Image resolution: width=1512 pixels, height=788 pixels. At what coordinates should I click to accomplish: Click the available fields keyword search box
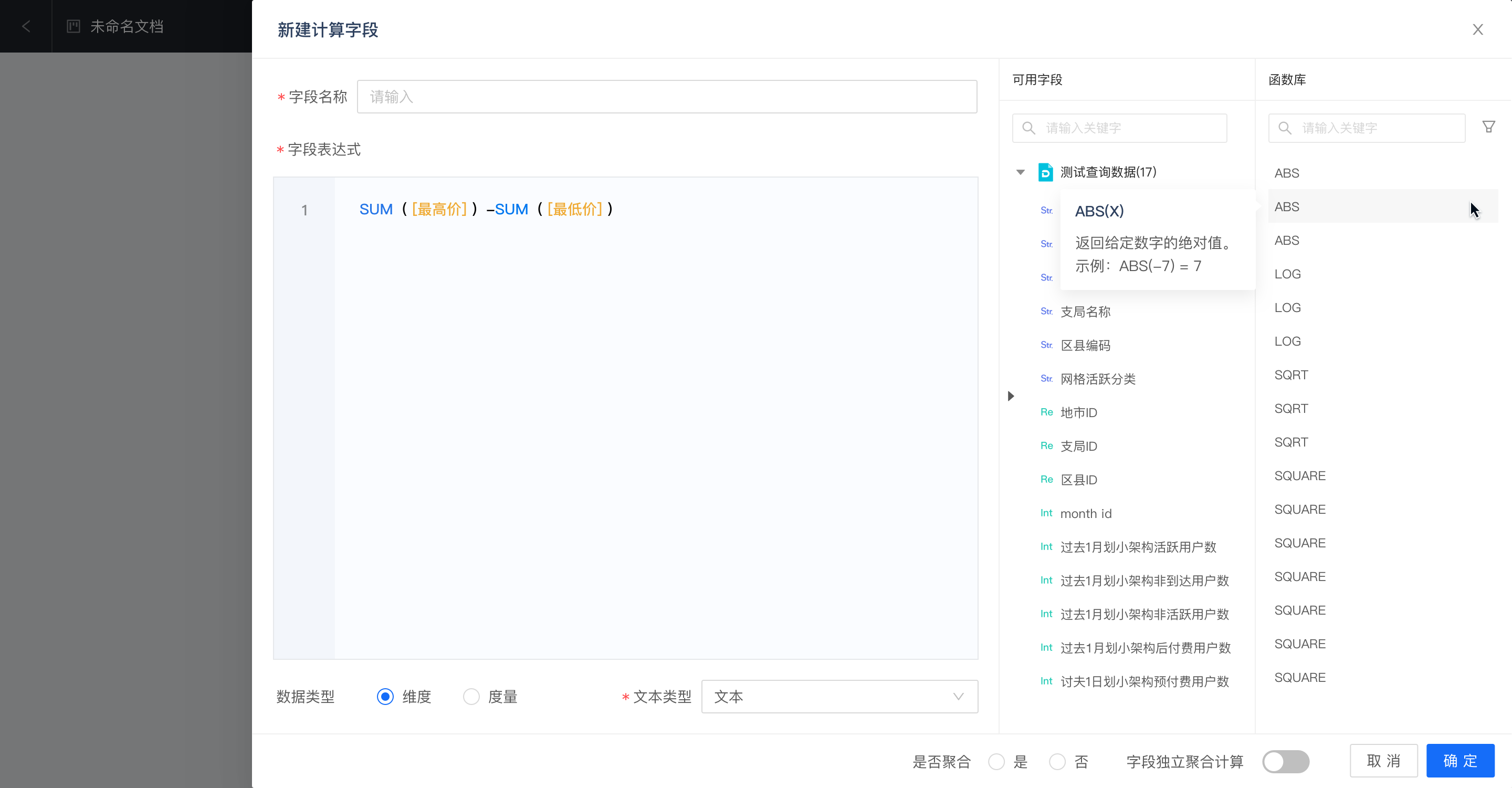click(1119, 128)
